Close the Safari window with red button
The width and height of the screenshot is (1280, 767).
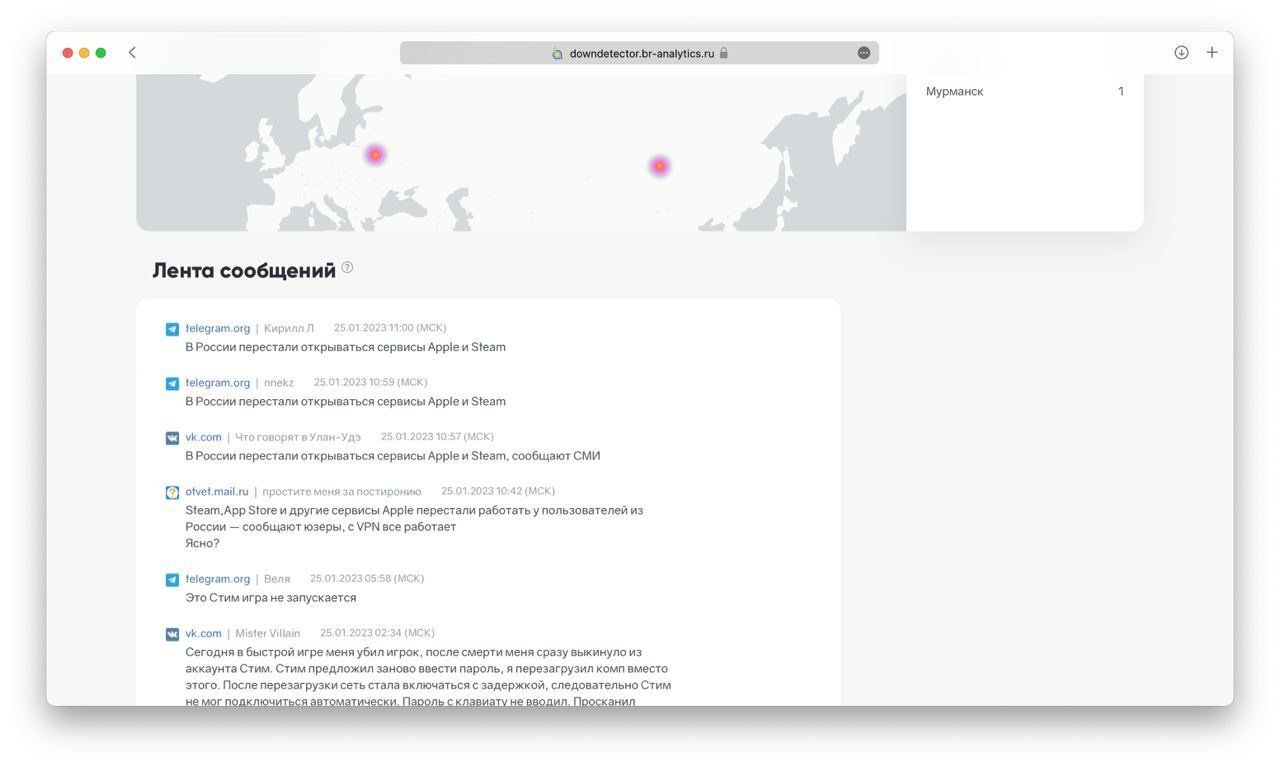(x=68, y=53)
